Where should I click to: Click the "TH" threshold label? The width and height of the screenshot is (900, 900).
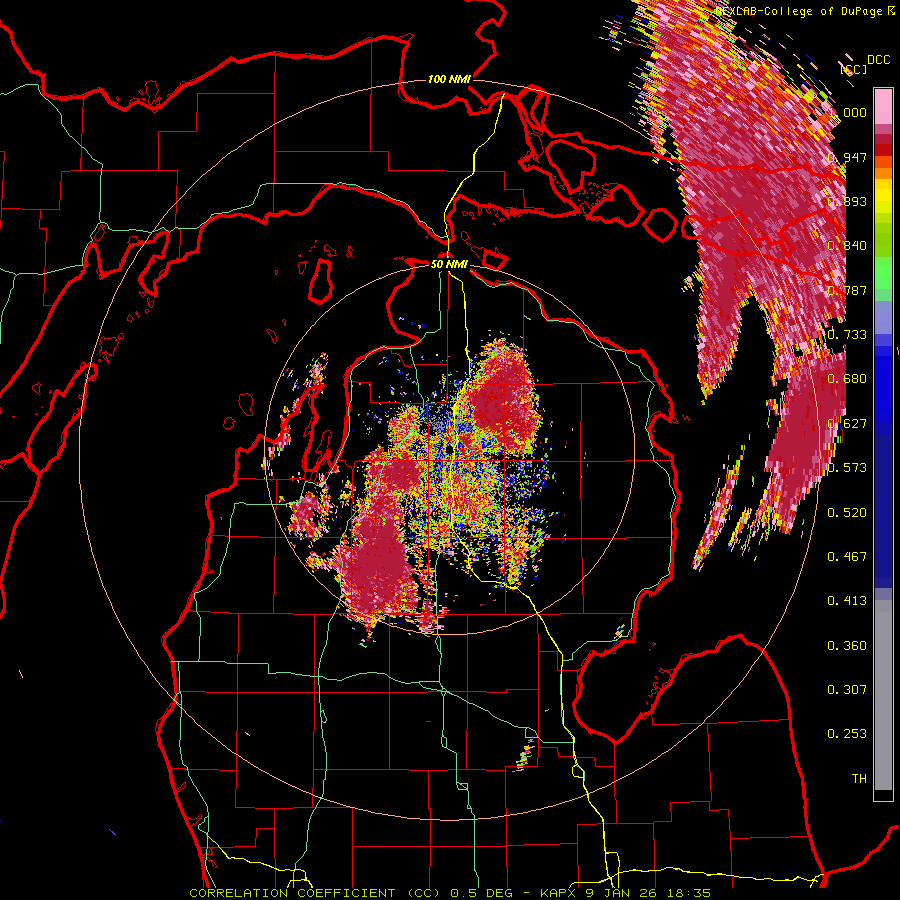[x=859, y=779]
